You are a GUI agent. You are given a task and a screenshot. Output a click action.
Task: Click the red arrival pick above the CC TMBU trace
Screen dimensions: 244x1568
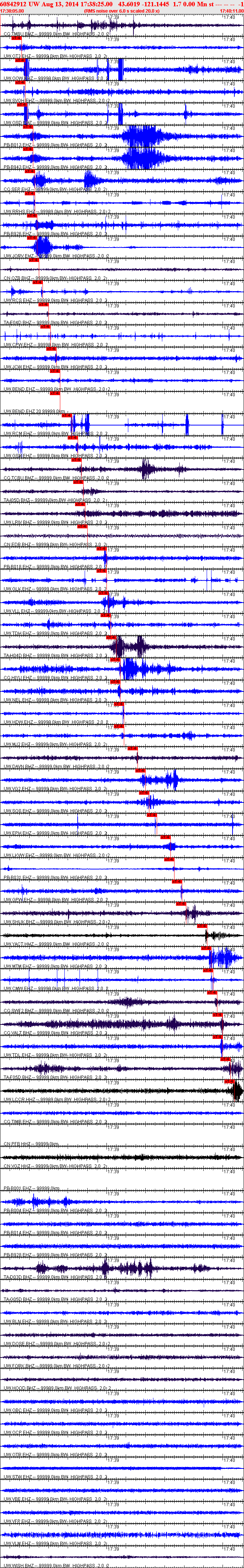point(16,38)
